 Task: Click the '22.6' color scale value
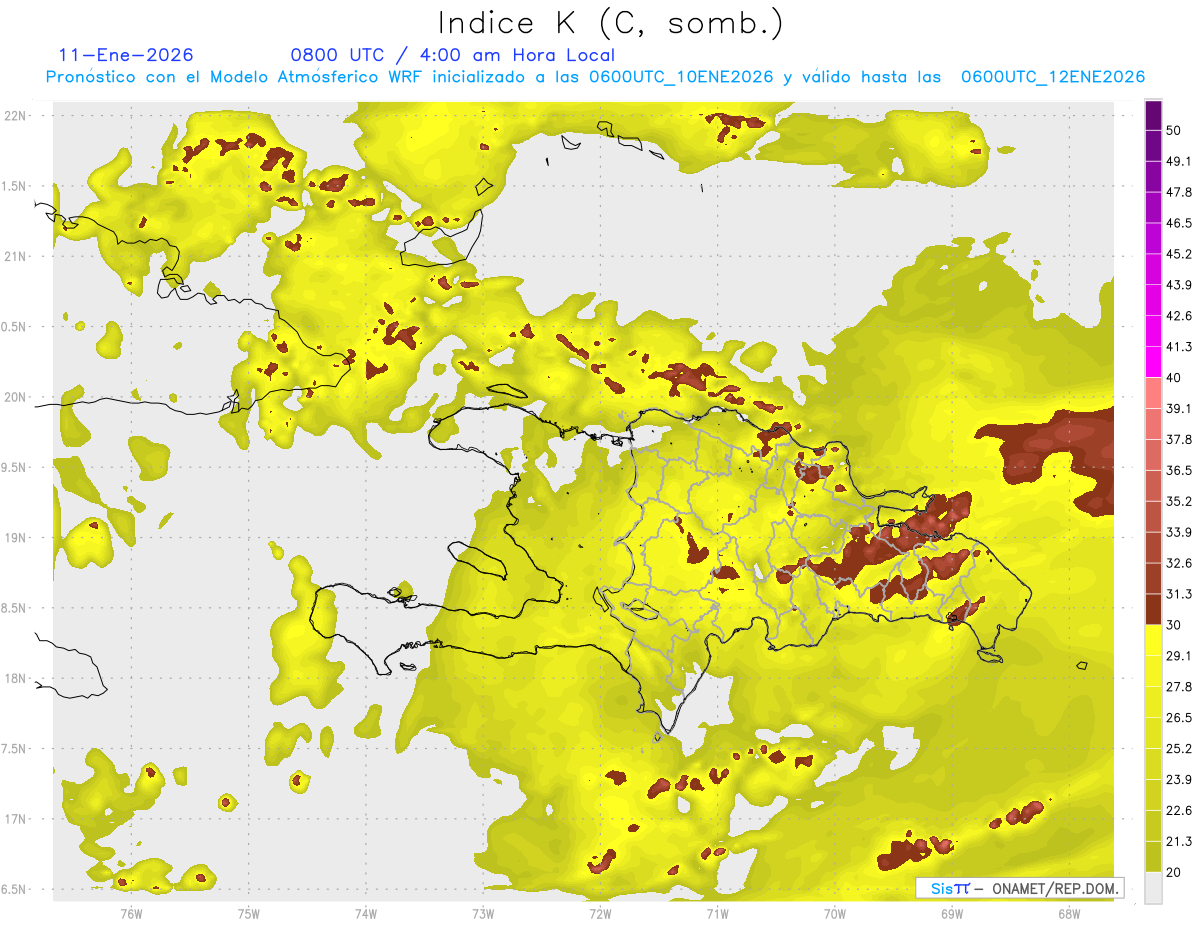[1179, 811]
